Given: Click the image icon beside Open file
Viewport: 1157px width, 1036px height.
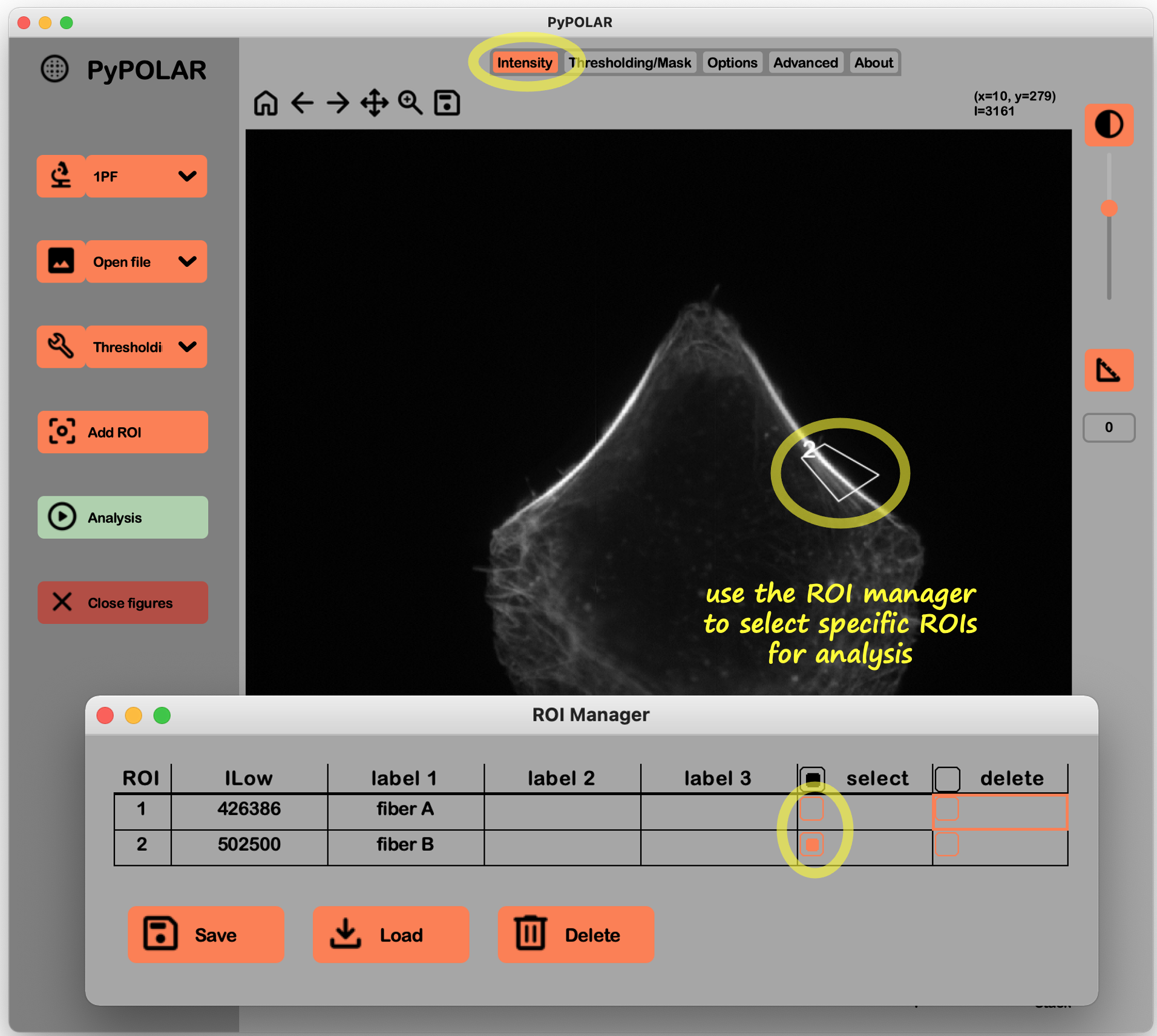Looking at the screenshot, I should (x=61, y=261).
